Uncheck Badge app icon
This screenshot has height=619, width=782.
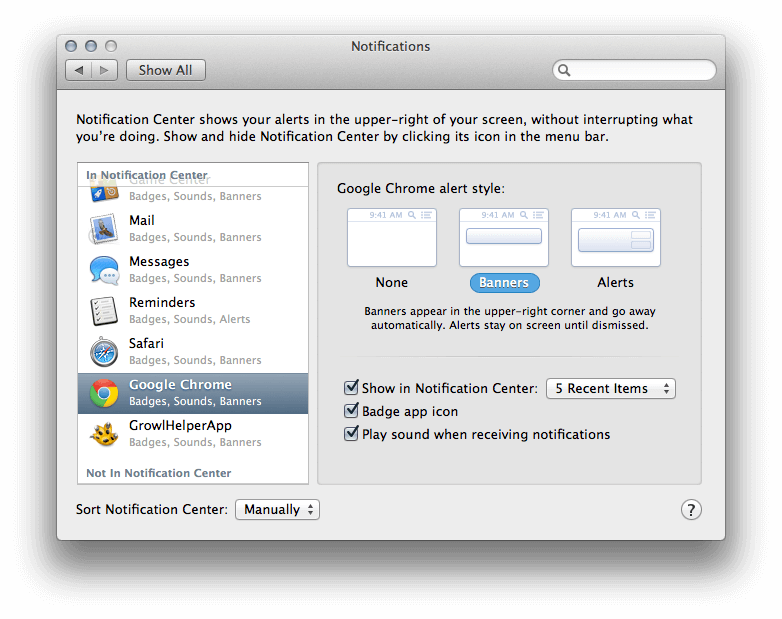pos(351,411)
